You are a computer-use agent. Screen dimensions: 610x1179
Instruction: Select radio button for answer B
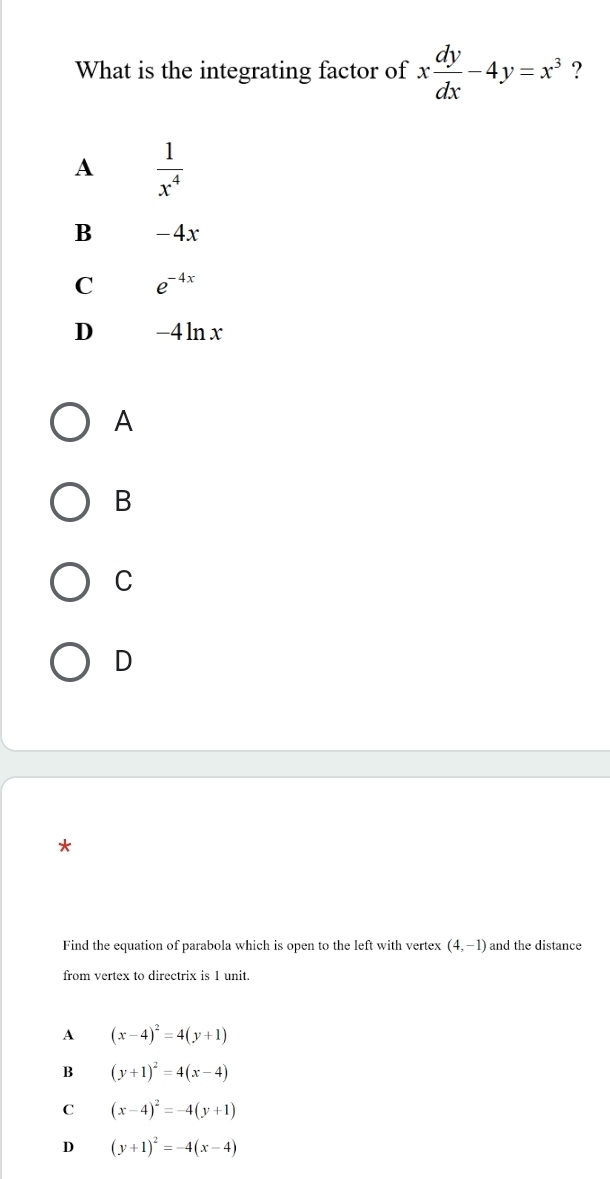coord(69,503)
